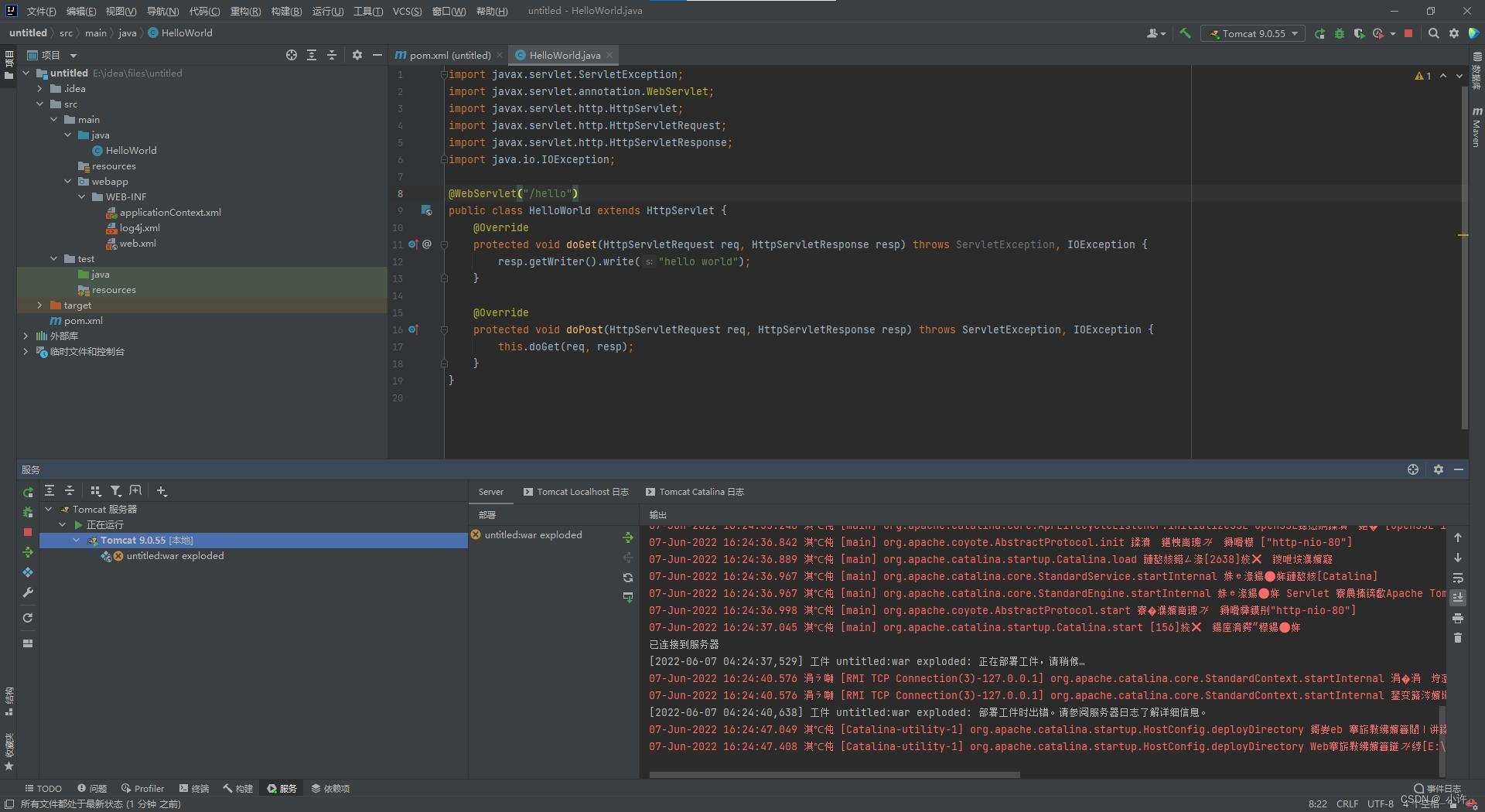Click the Rerun Tomcat icon in top toolbar
Viewport: 1485px width, 812px height.
click(1319, 33)
